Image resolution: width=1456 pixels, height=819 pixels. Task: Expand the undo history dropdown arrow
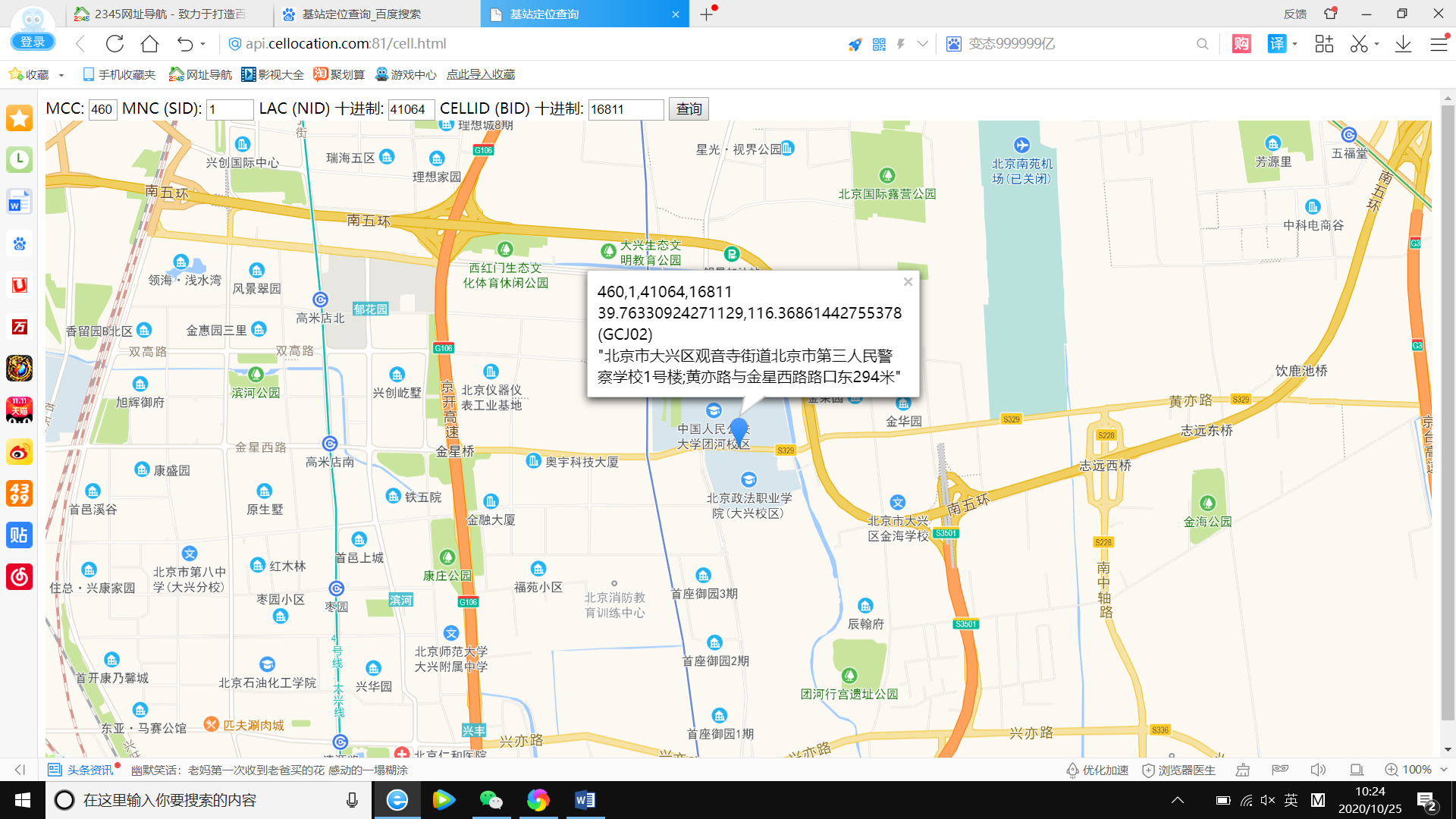[203, 44]
